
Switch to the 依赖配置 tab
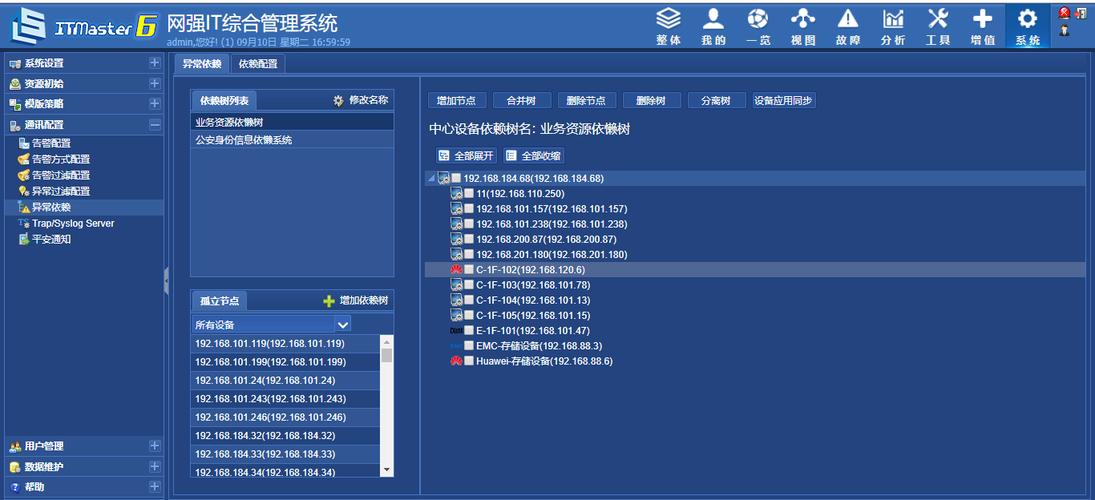coord(258,64)
